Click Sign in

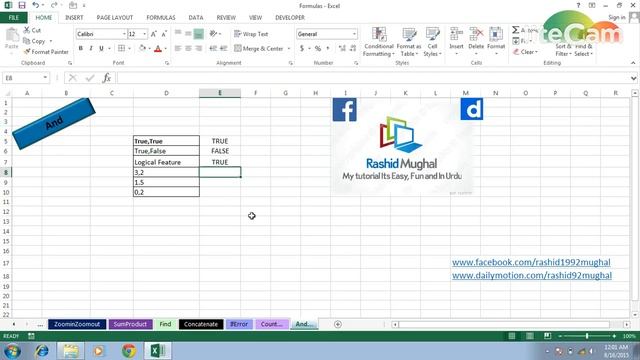pos(616,17)
